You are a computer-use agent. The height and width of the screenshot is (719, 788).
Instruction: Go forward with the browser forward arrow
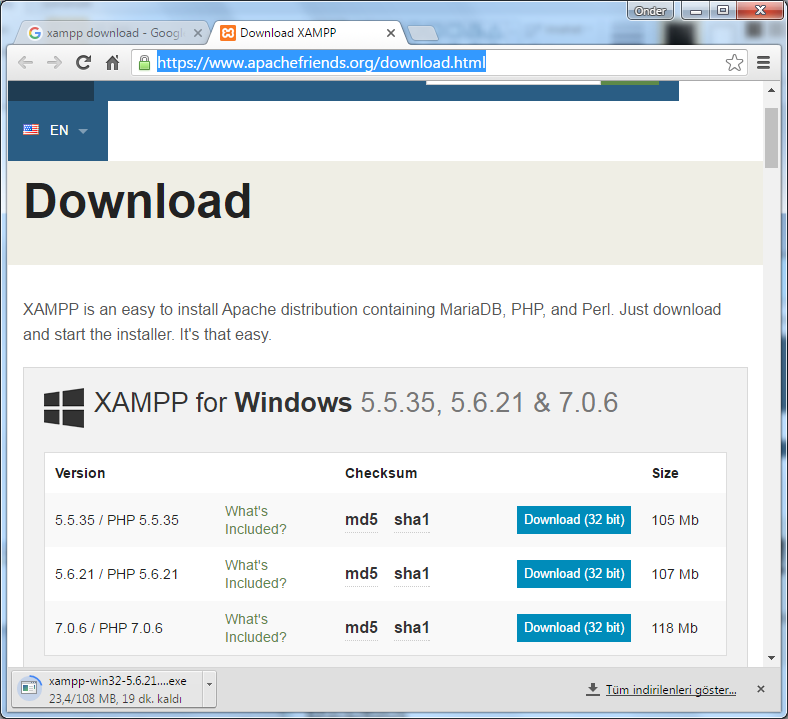point(54,63)
